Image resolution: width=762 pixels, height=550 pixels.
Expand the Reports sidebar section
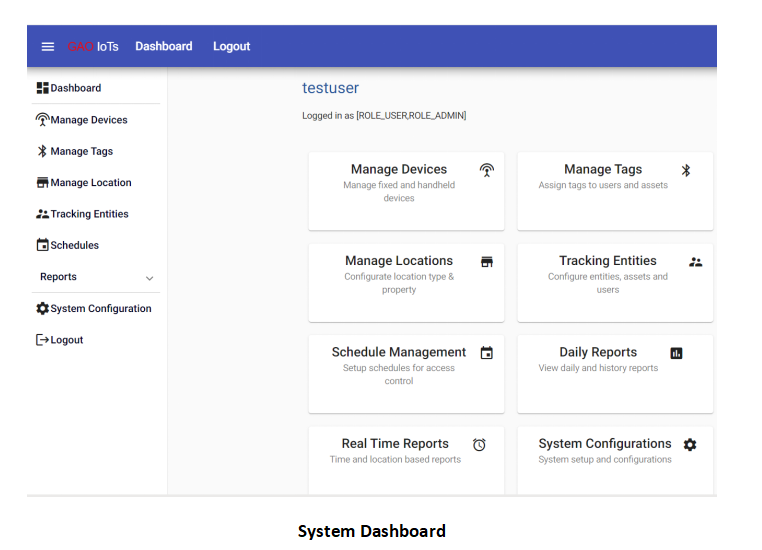coord(95,277)
